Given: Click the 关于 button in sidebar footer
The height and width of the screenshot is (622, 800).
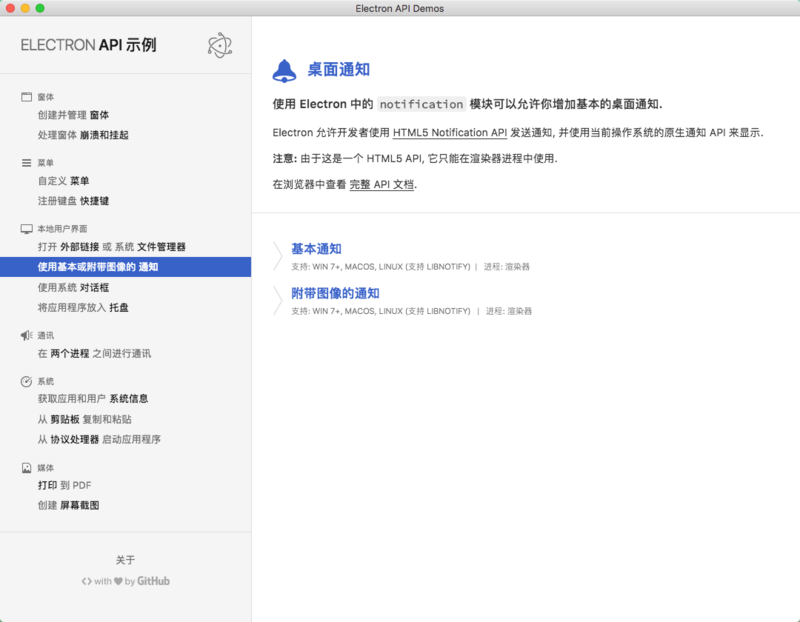Looking at the screenshot, I should click(x=126, y=560).
